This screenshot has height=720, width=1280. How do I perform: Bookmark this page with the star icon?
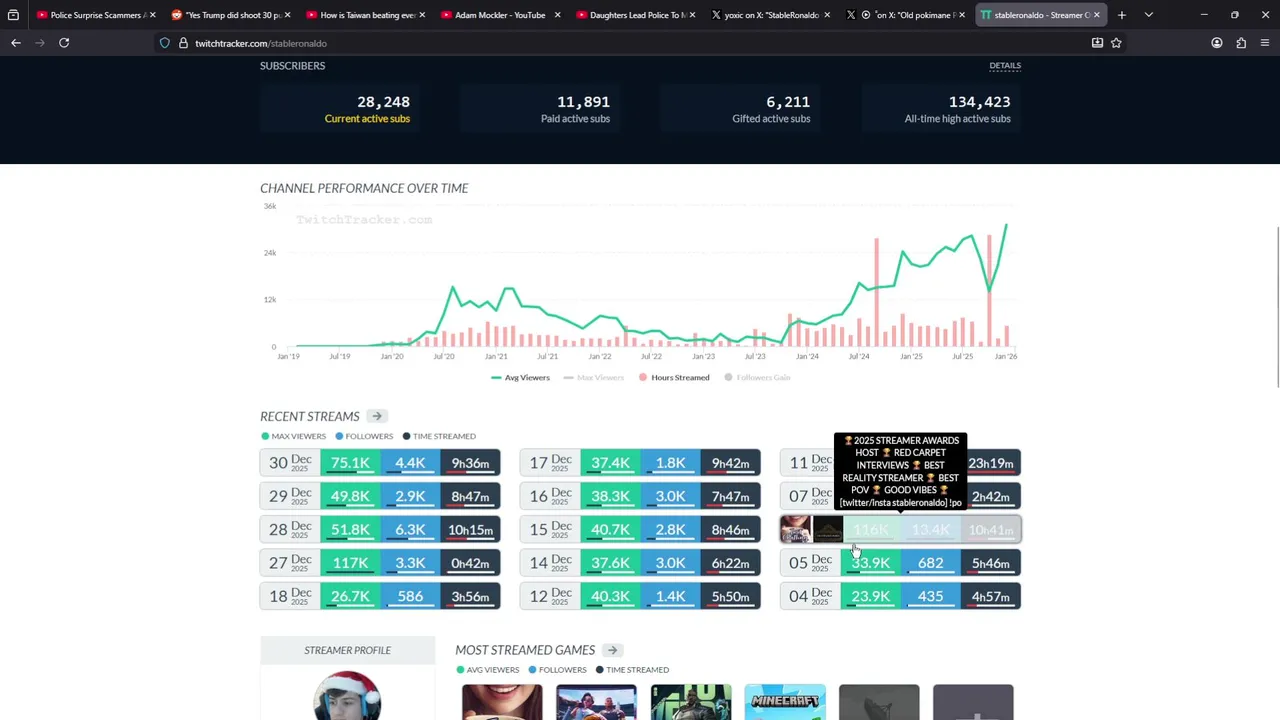coord(1116,43)
